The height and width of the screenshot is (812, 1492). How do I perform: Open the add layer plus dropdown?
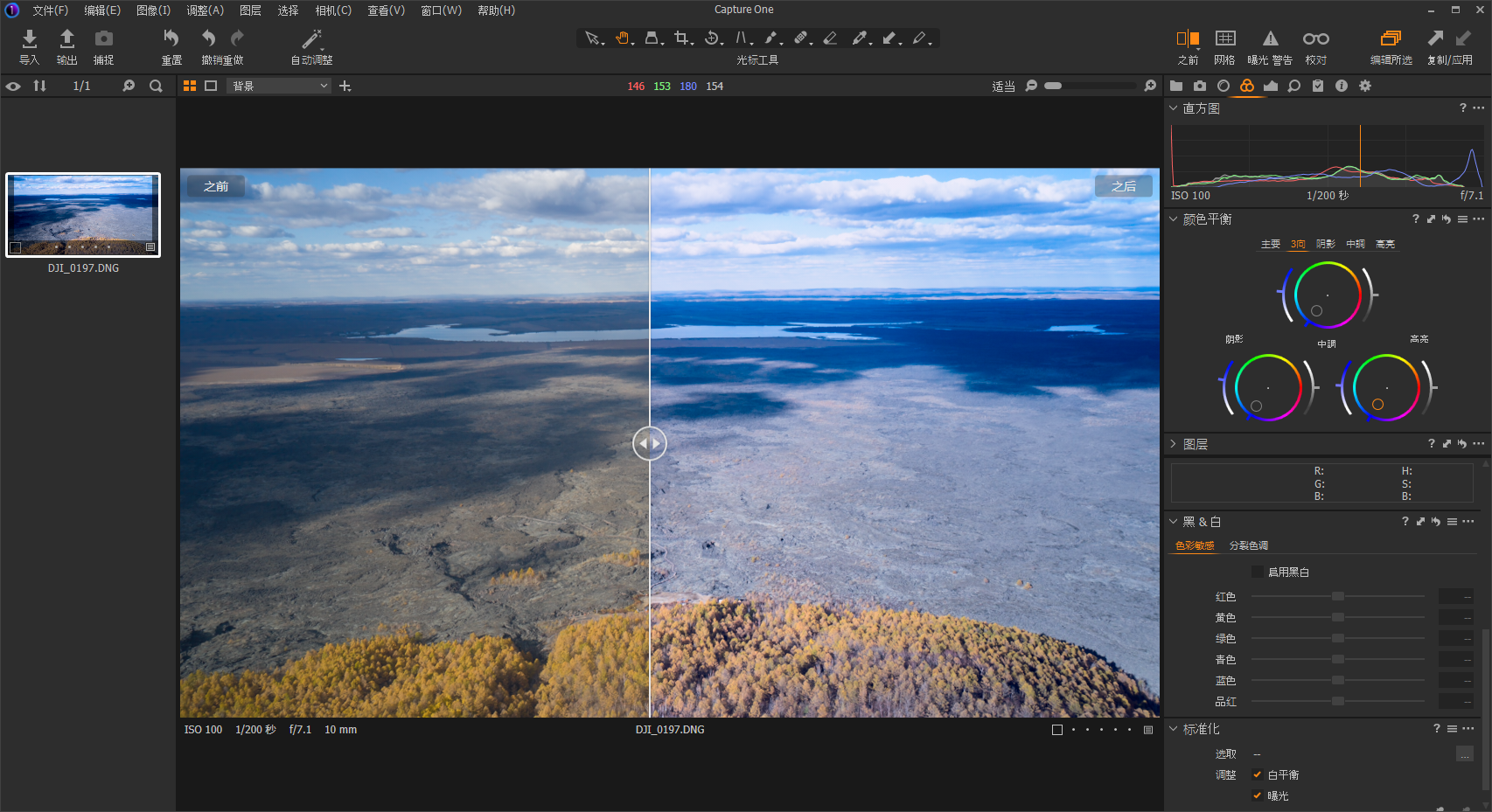[x=345, y=86]
